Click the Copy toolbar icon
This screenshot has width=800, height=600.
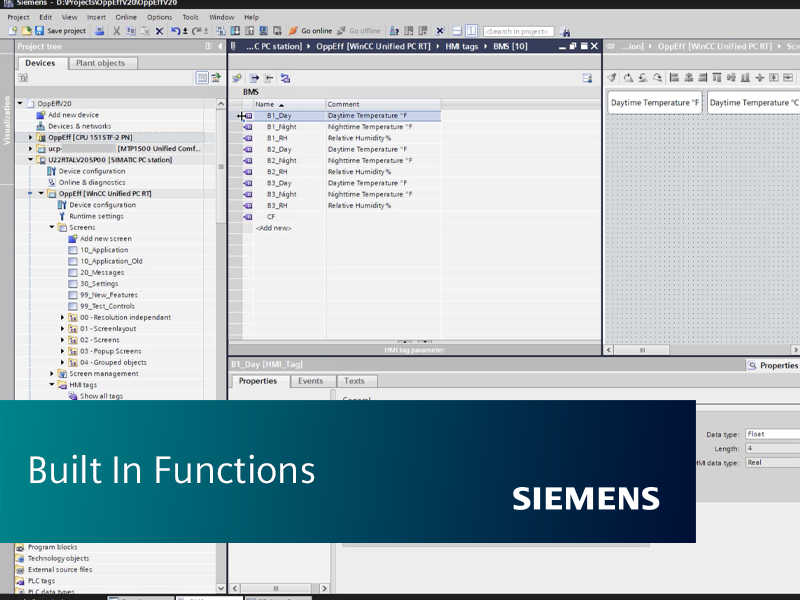pos(131,31)
